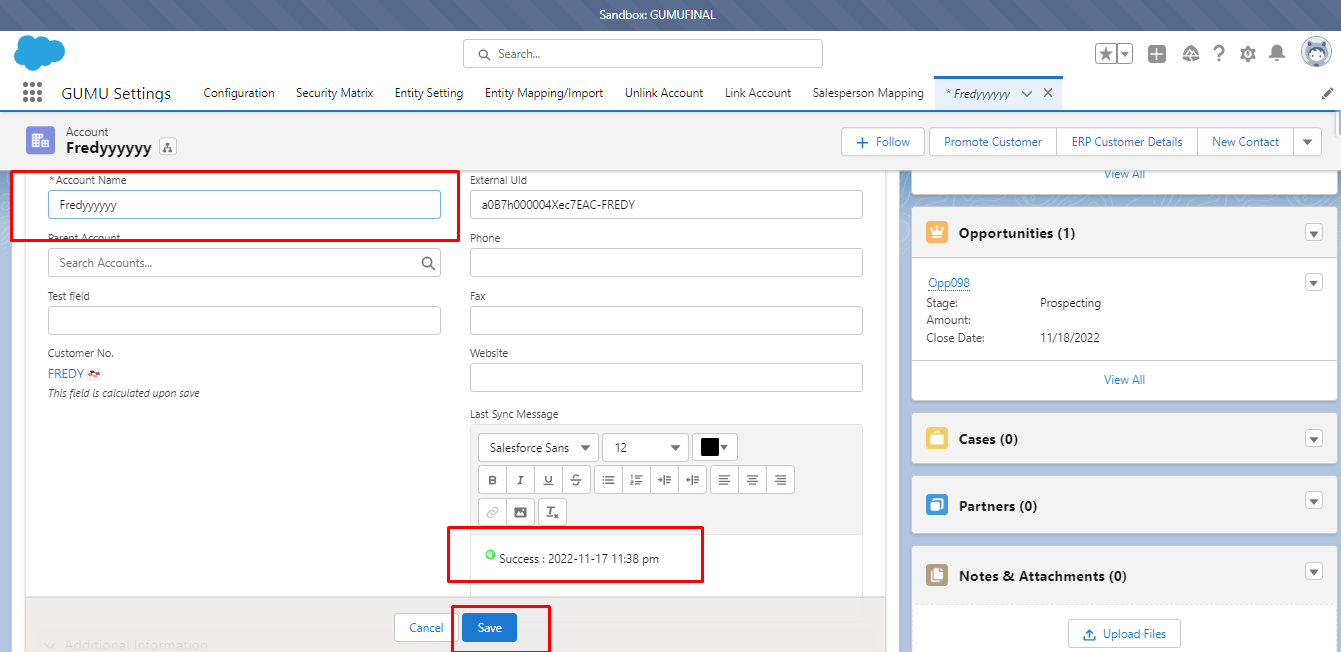The width and height of the screenshot is (1341, 652).
Task: Apply bulleted list formatting
Action: [x=608, y=480]
